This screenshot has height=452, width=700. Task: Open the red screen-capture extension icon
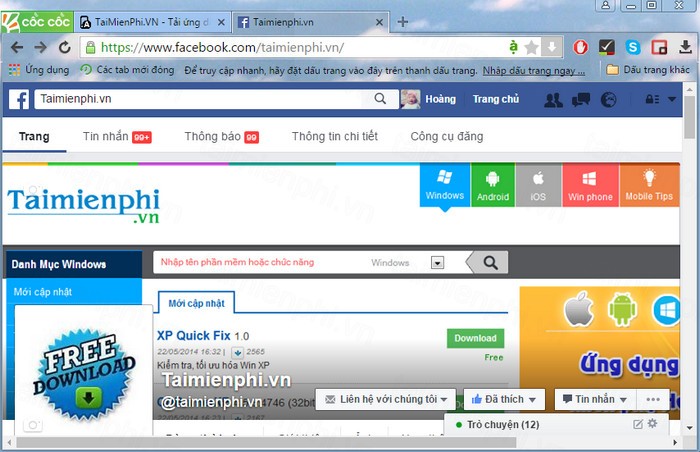pos(659,47)
